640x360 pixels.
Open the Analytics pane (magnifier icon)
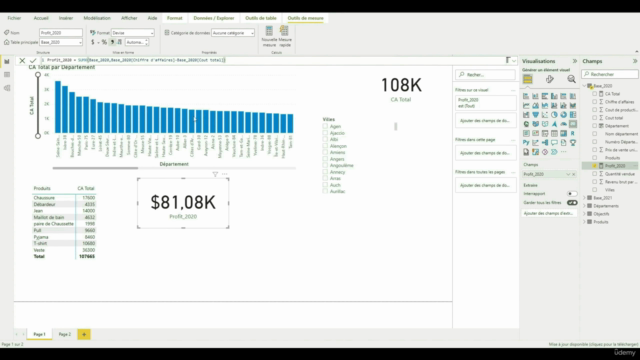(x=571, y=79)
